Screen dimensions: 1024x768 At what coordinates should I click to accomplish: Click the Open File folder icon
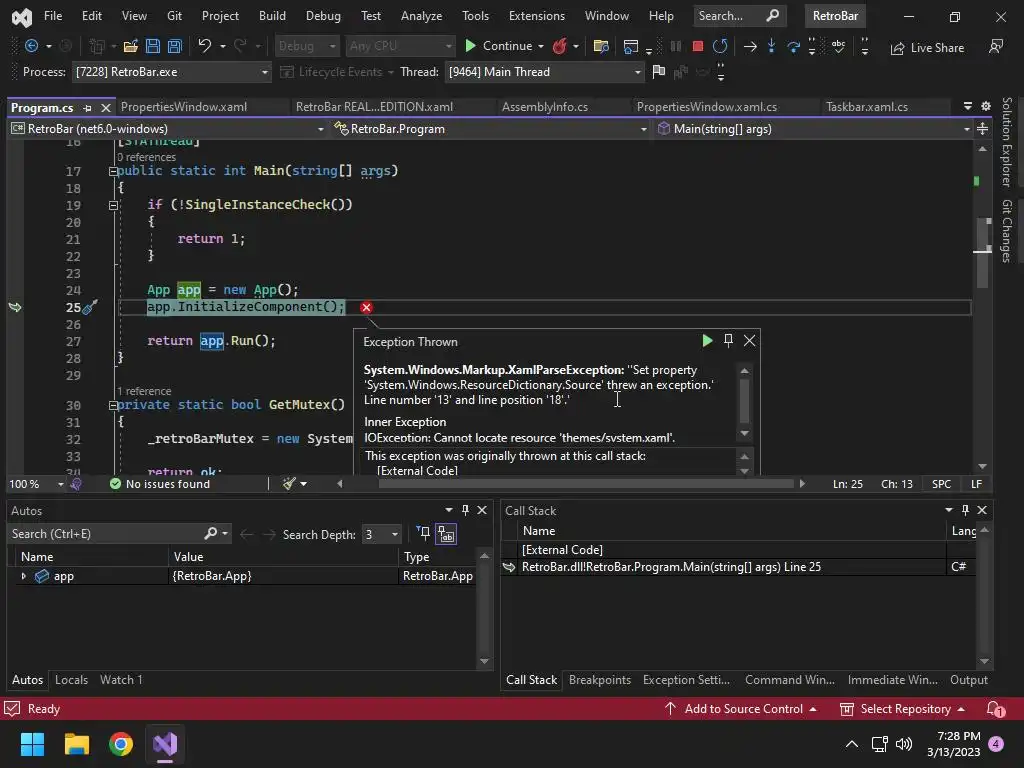pos(131,46)
